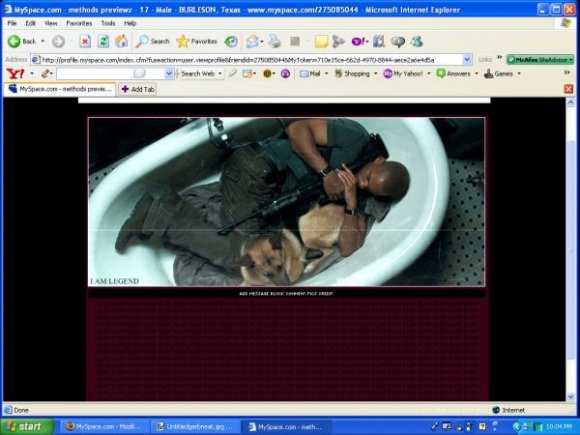Expand the Yahoo Mail dropdown arrow
Screen dimensions: 580x435
[x=326, y=74]
